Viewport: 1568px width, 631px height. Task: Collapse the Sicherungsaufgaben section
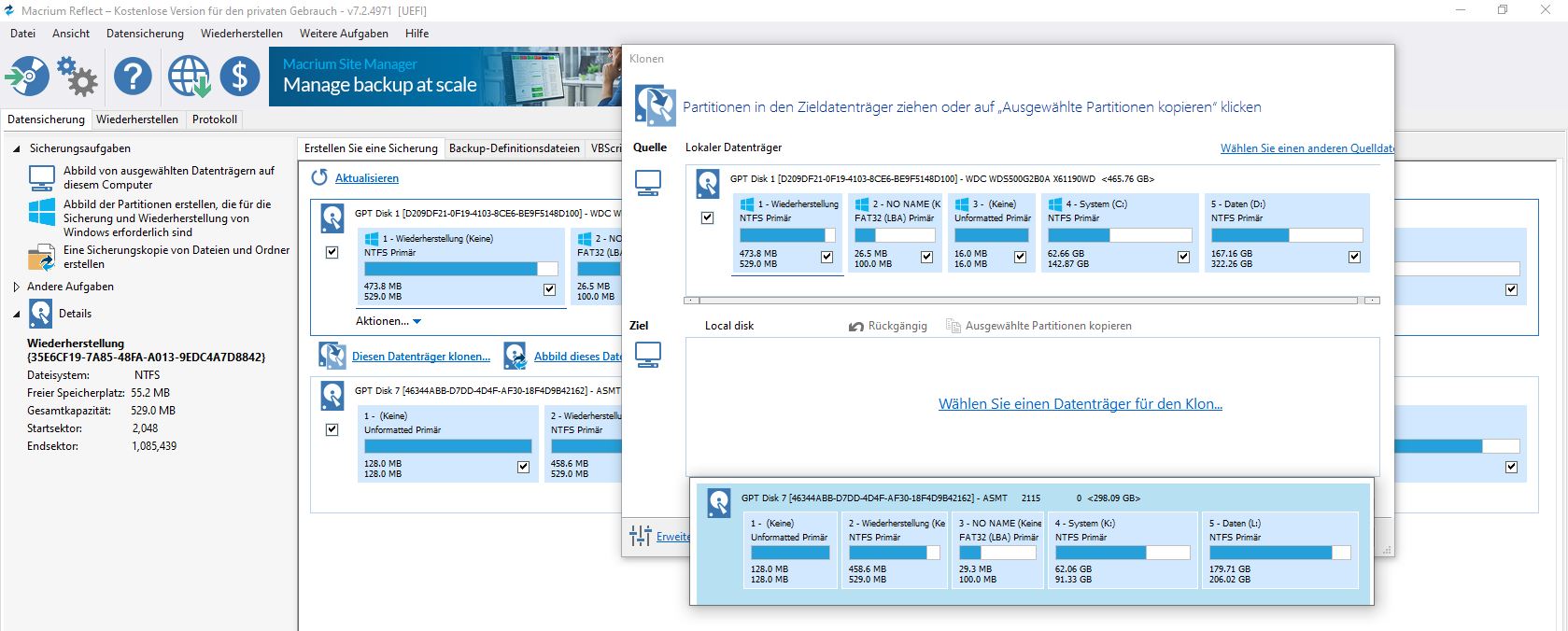coord(16,148)
